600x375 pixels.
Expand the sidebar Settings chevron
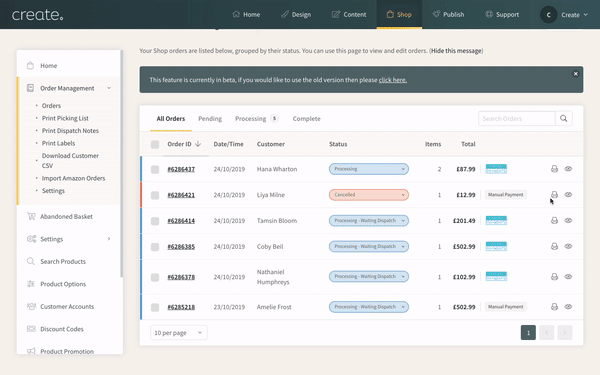[x=109, y=239]
